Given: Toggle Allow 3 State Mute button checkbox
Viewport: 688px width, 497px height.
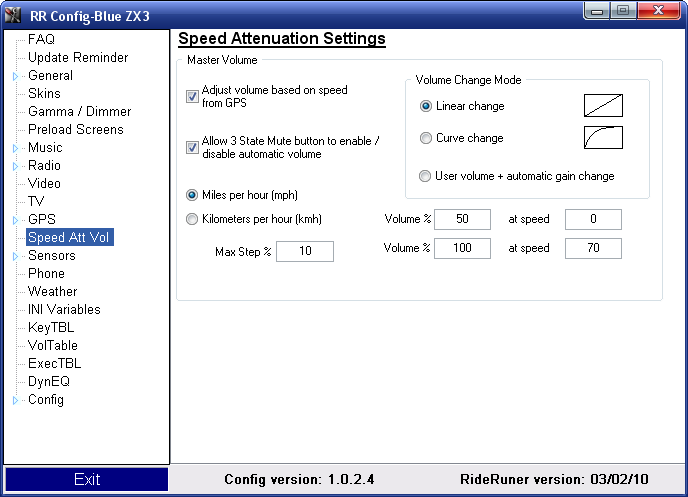Looking at the screenshot, I should coord(193,148).
